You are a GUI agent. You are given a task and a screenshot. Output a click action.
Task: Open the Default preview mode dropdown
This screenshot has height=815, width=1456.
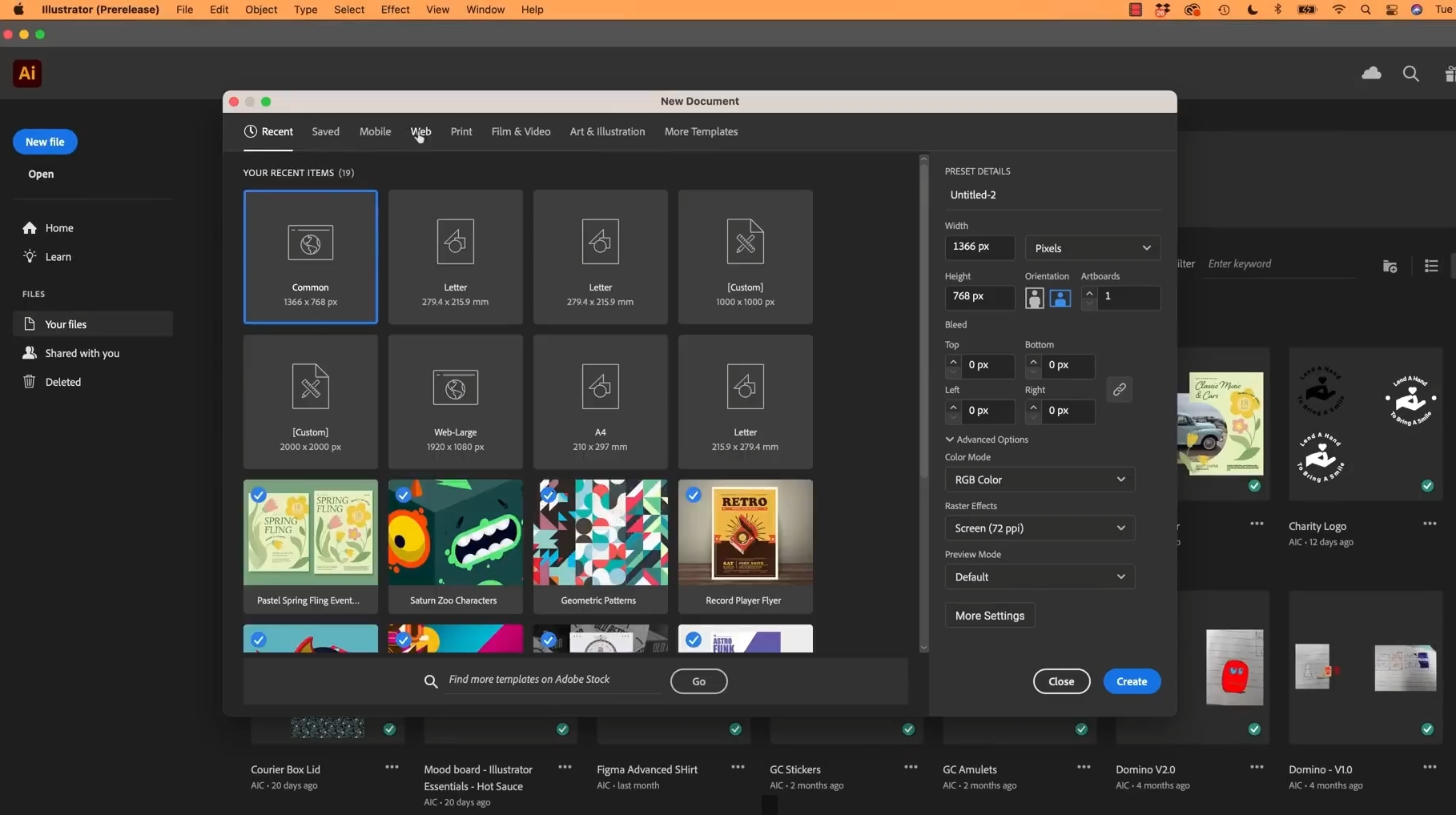[x=1039, y=577]
